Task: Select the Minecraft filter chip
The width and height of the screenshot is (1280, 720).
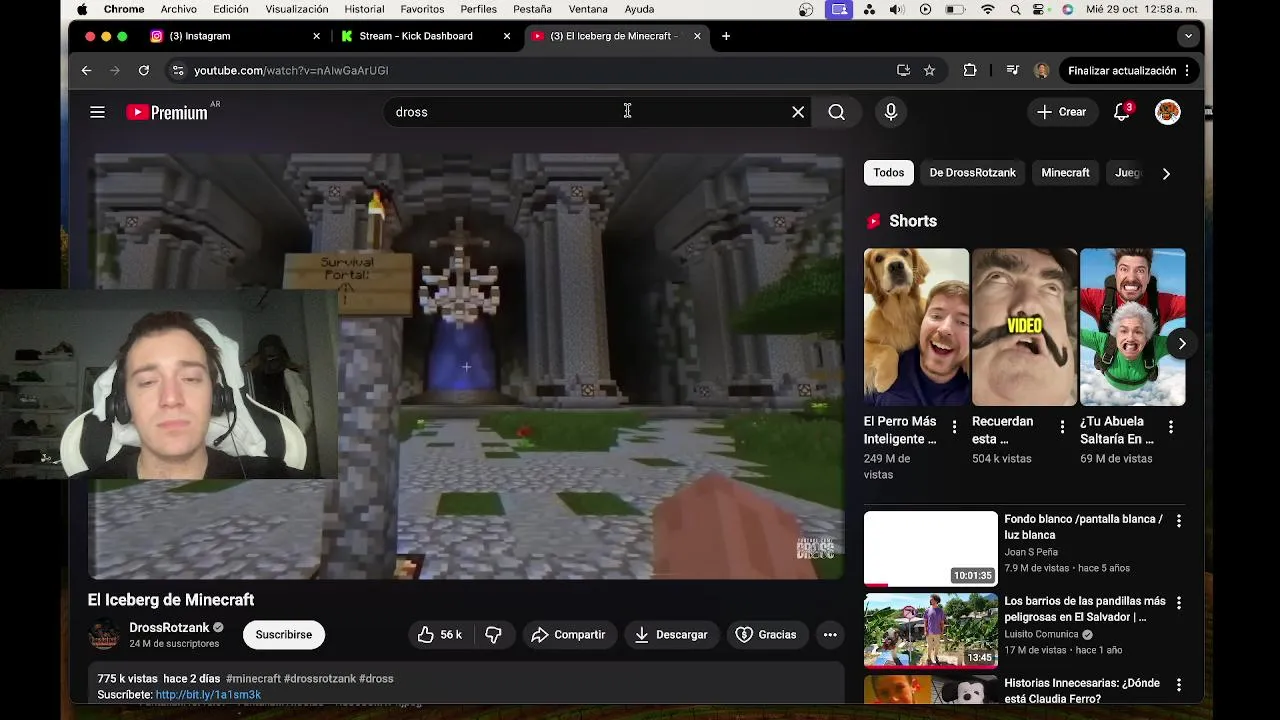Action: click(1065, 173)
